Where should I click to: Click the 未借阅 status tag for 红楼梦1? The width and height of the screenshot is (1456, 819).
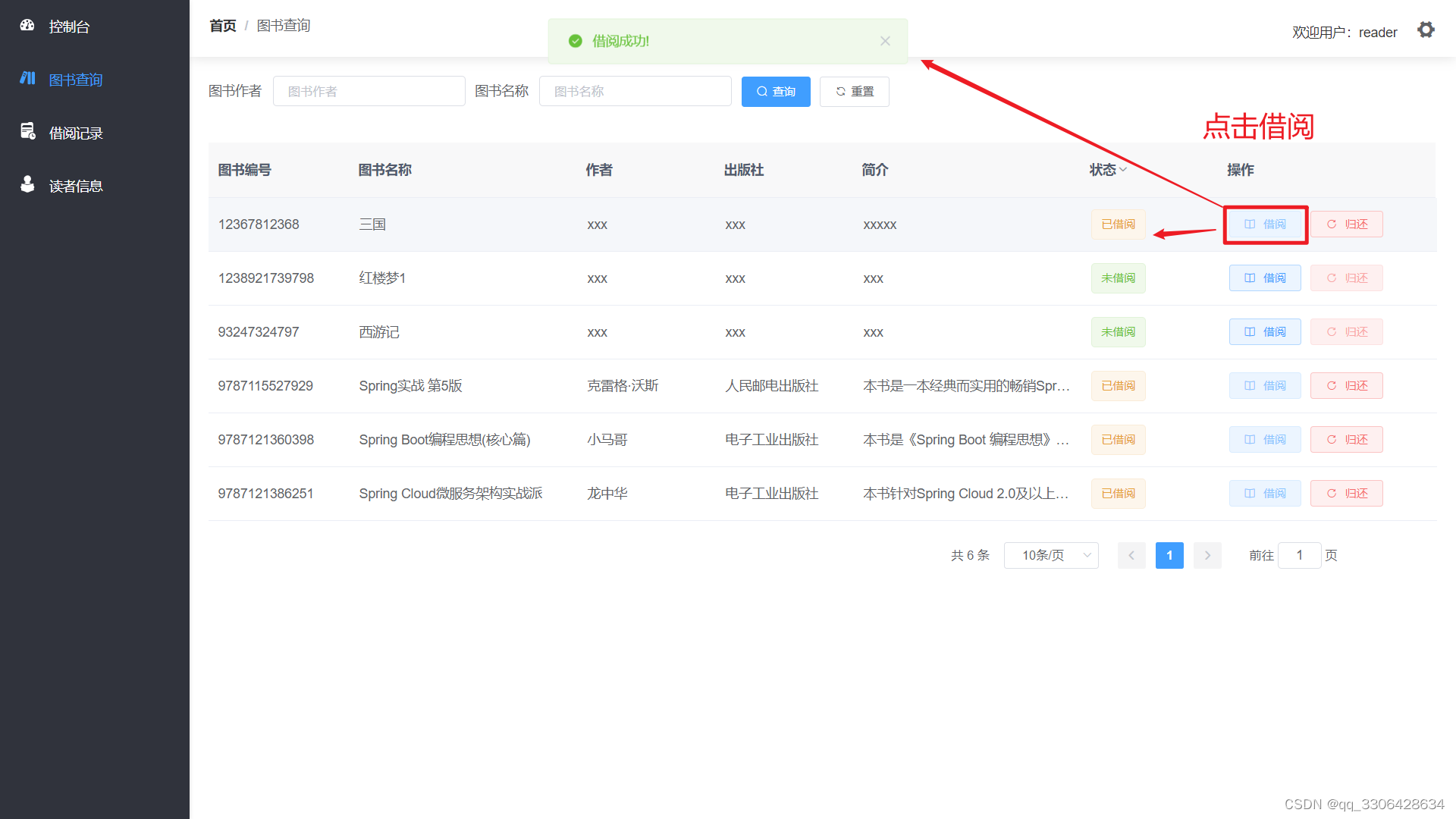point(1119,278)
